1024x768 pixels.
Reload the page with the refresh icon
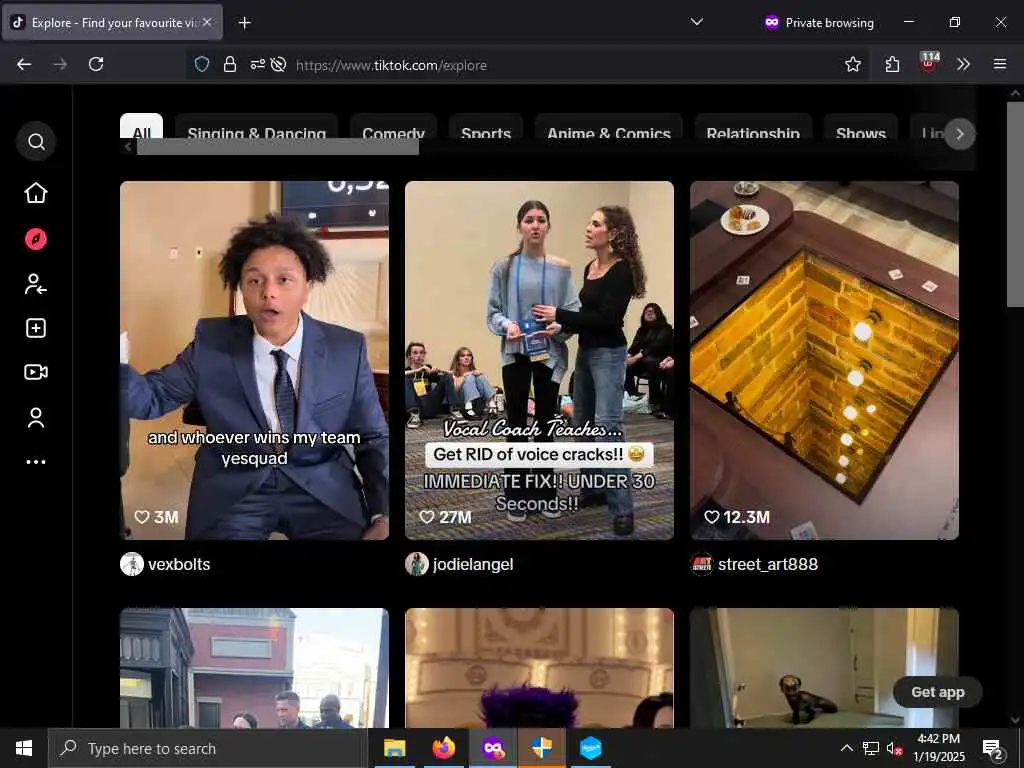(x=96, y=64)
